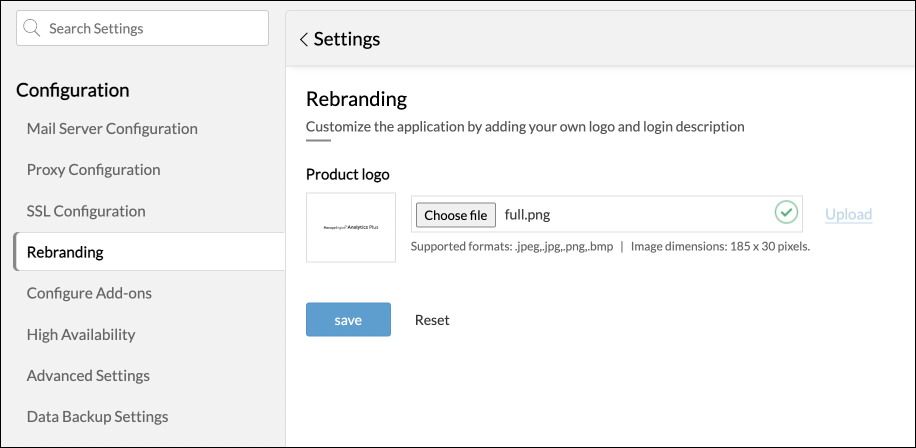Click the Upload link
Viewport: 916px width, 448px height.
848,214
